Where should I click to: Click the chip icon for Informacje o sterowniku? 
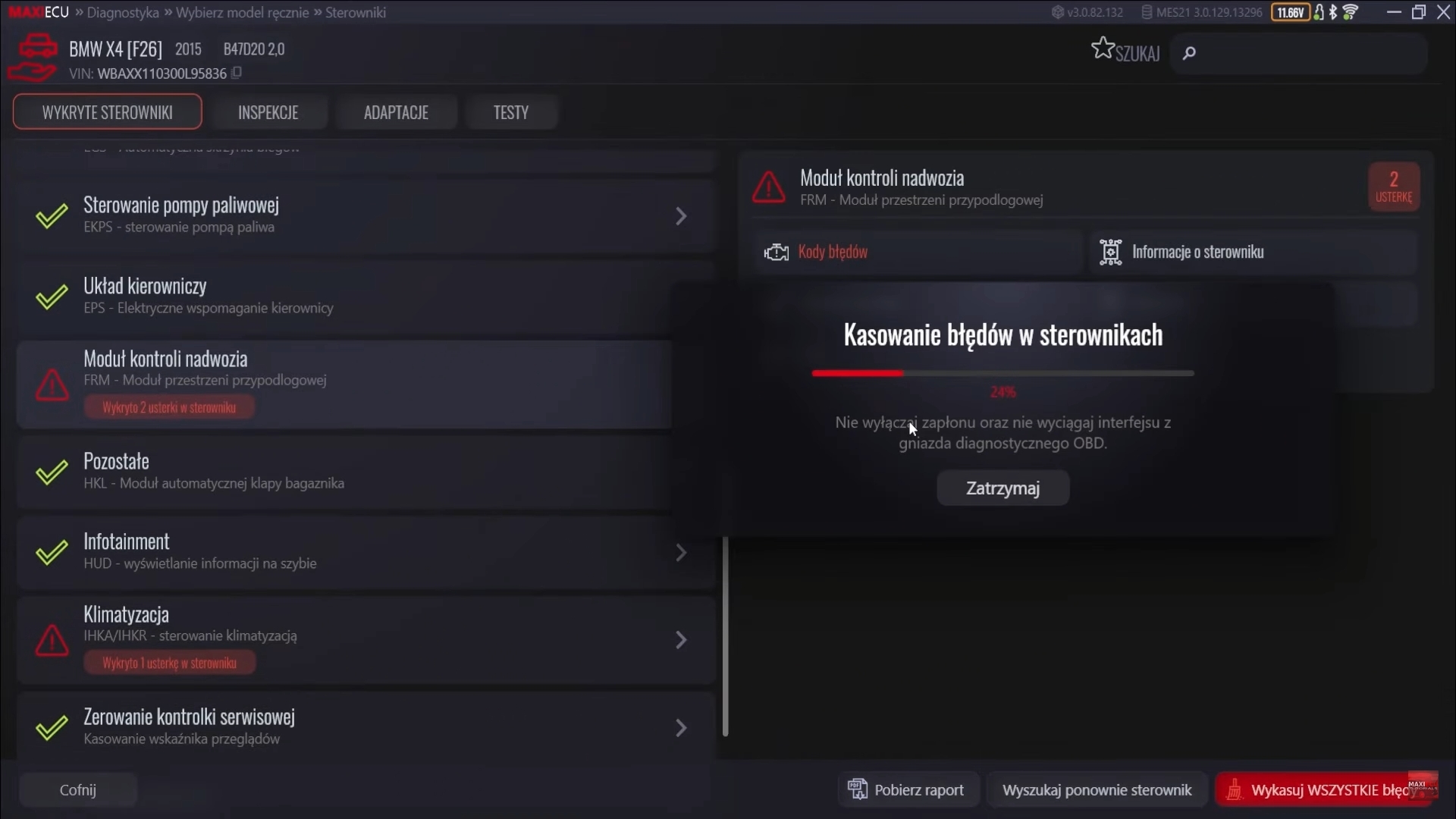(1110, 253)
